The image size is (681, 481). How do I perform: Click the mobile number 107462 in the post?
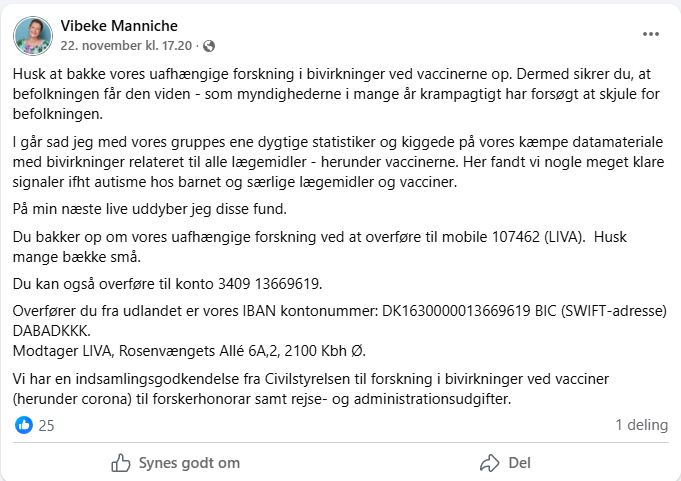pos(516,237)
